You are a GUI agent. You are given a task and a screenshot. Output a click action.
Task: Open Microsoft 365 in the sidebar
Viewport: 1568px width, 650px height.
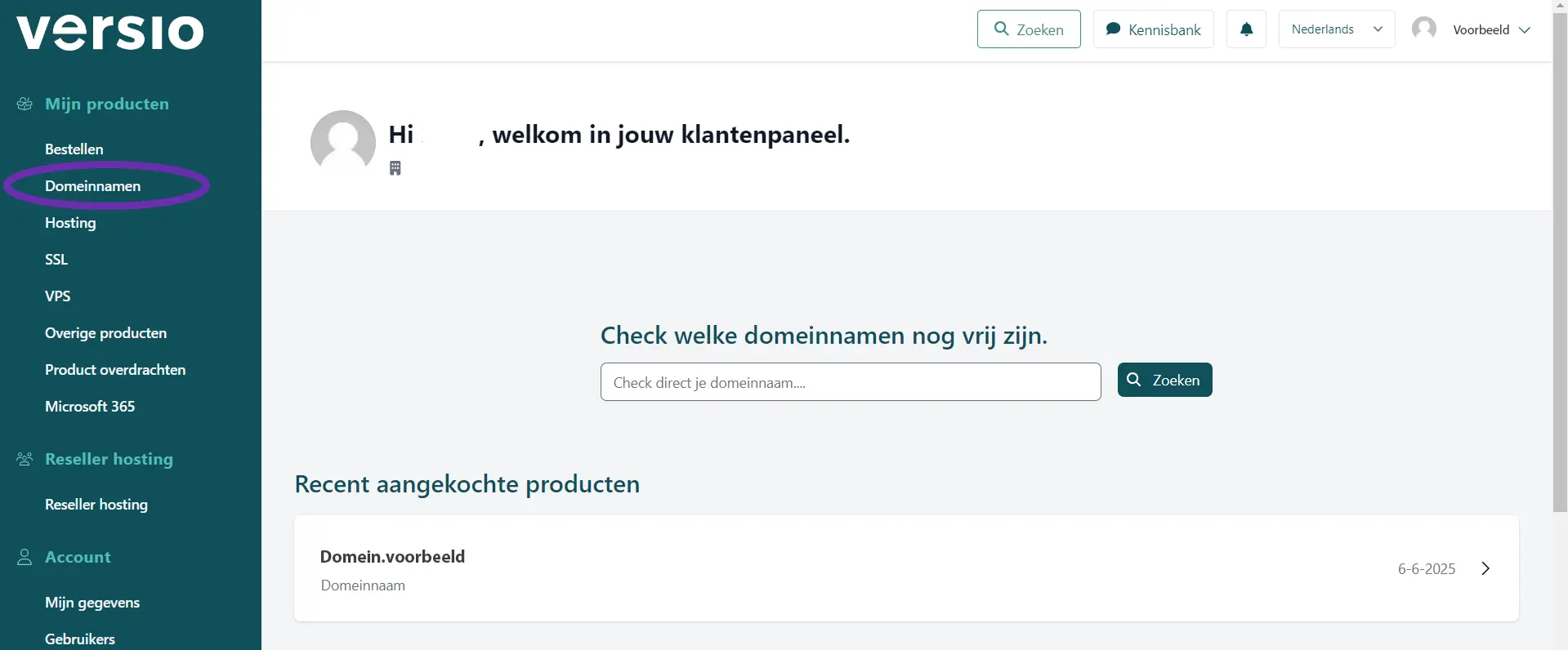coord(90,407)
